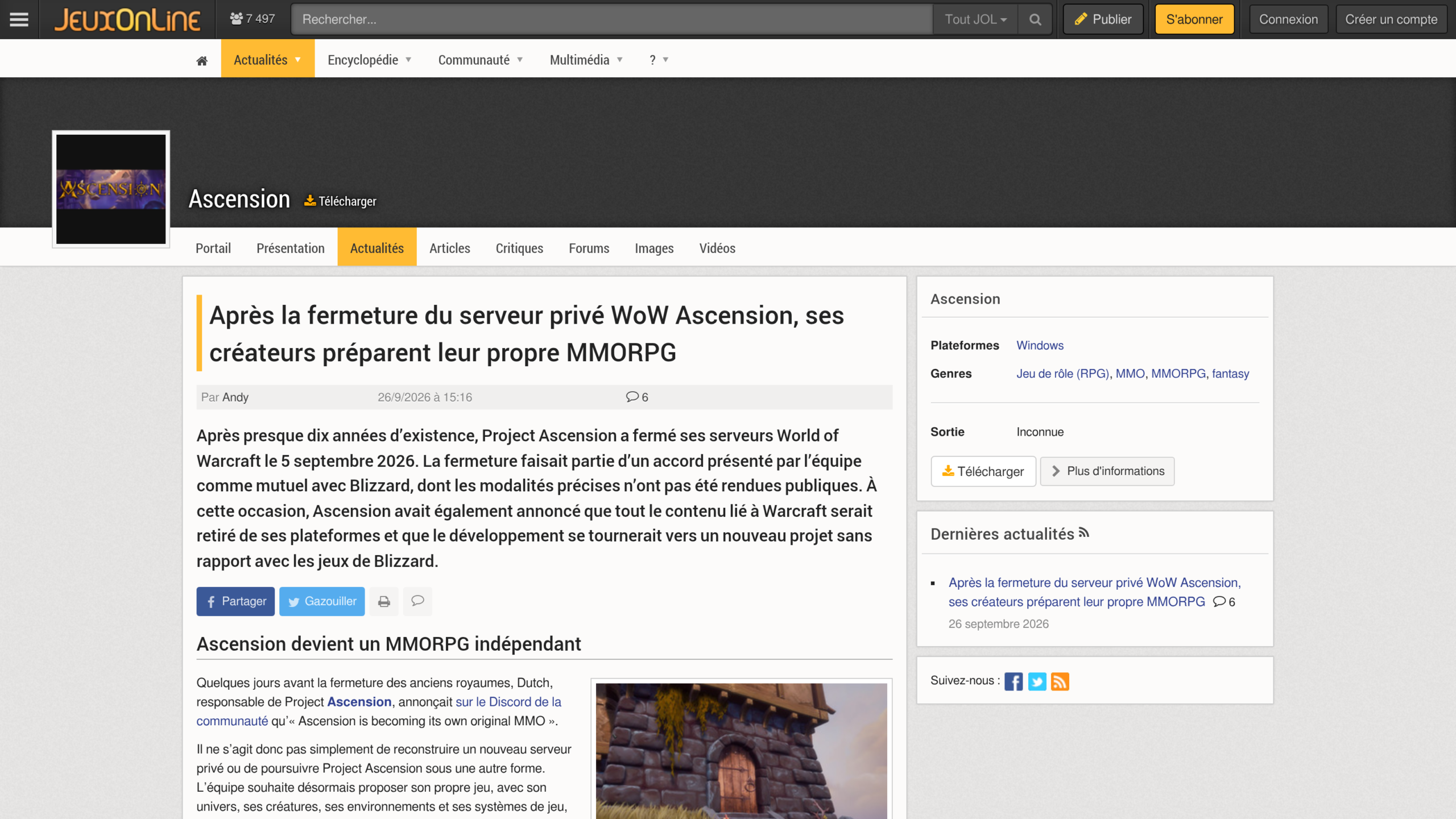The width and height of the screenshot is (1456, 819).
Task: Expand the question mark help menu
Action: 659,60
